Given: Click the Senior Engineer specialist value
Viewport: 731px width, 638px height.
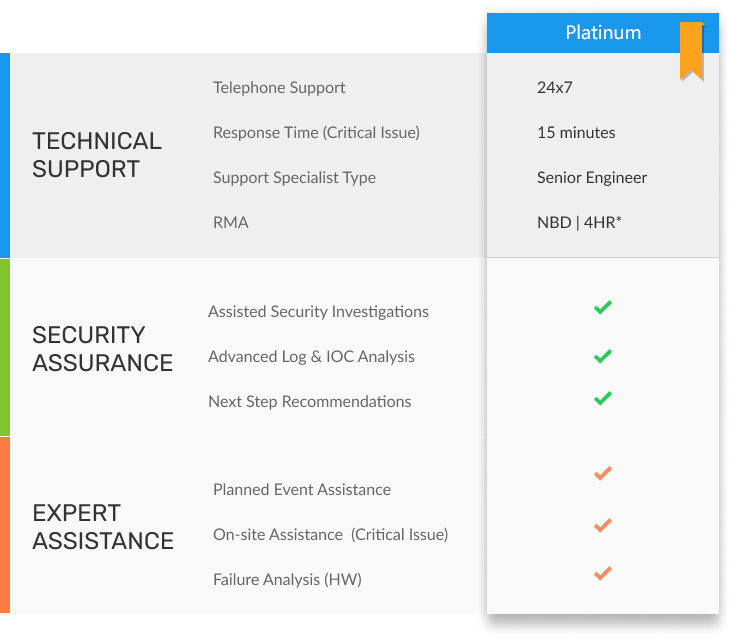Looking at the screenshot, I should coord(592,177).
